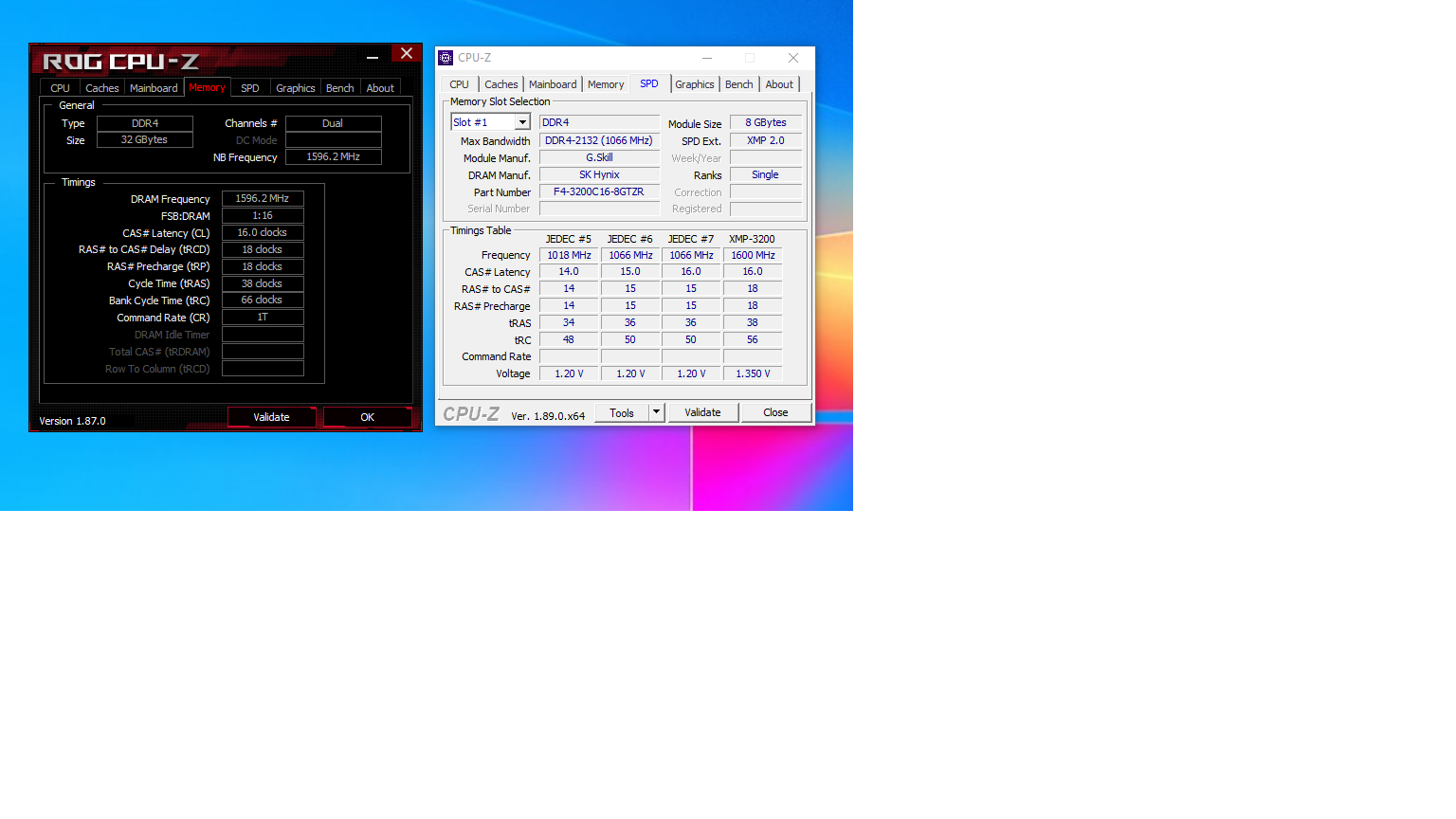Click the tRAS 38 clocks value
The width and height of the screenshot is (1456, 819).
263,283
